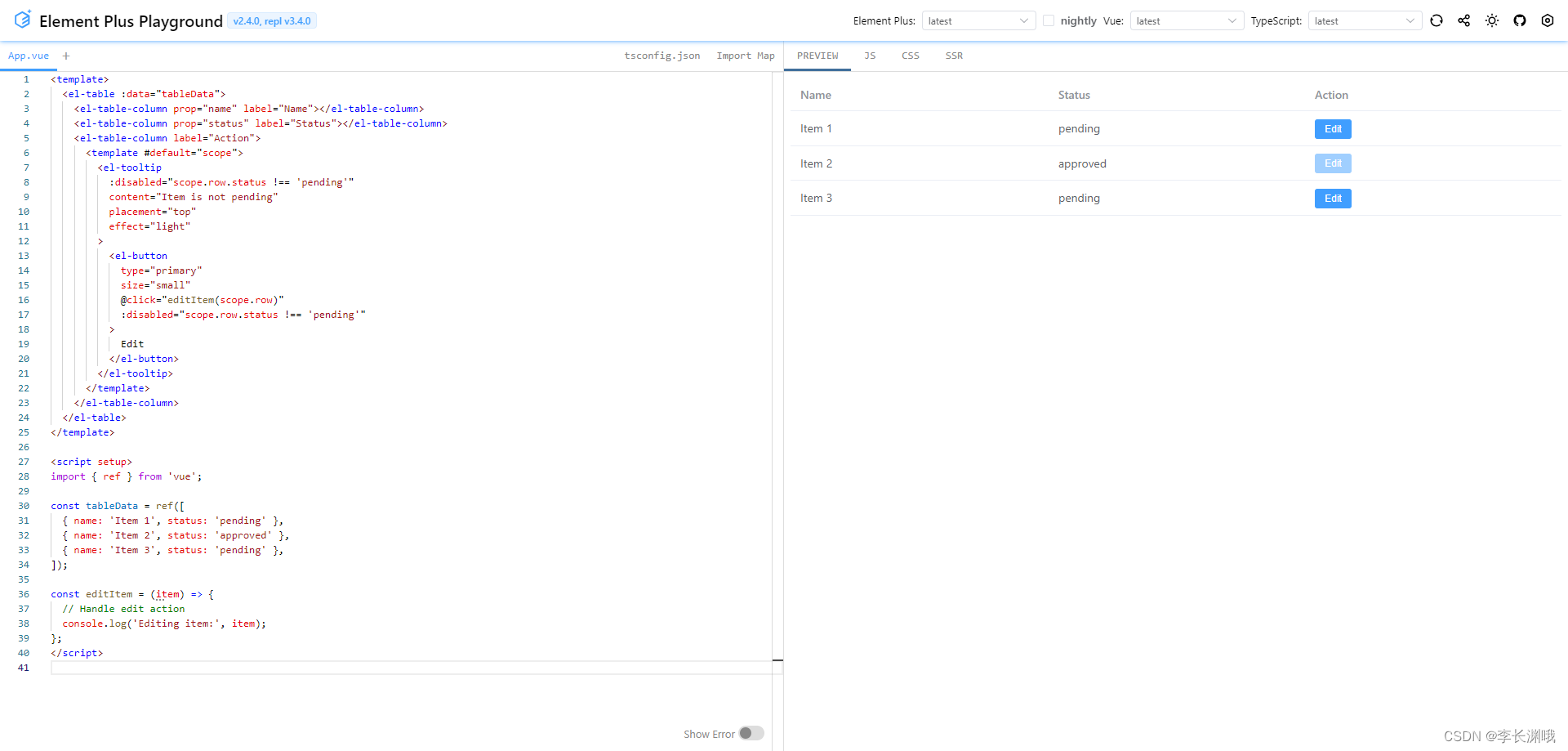
Task: Click the 'Item 3' table cell
Action: click(816, 198)
